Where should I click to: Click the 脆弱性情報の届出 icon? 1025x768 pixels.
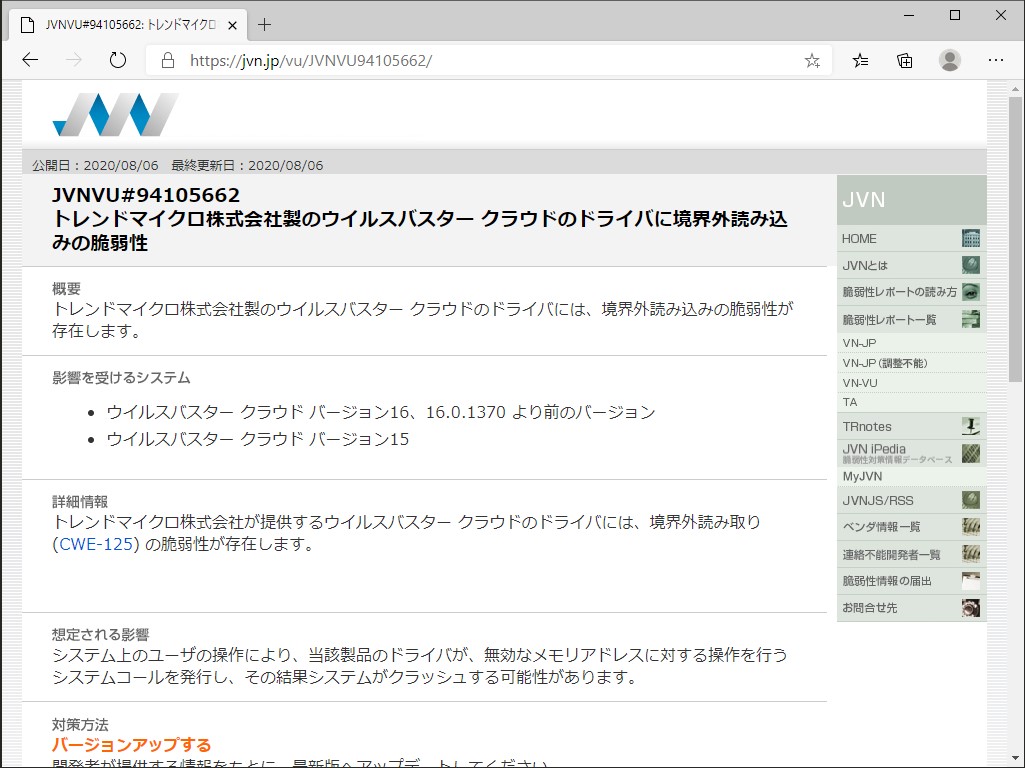coord(968,580)
